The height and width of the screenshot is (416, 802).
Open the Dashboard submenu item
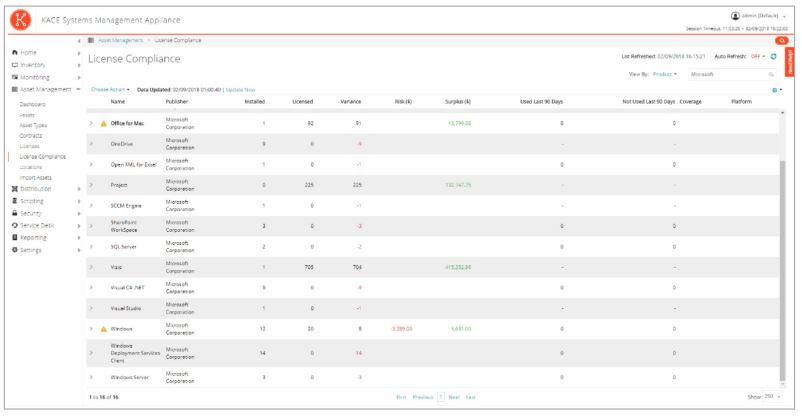pyautogui.click(x=32, y=104)
